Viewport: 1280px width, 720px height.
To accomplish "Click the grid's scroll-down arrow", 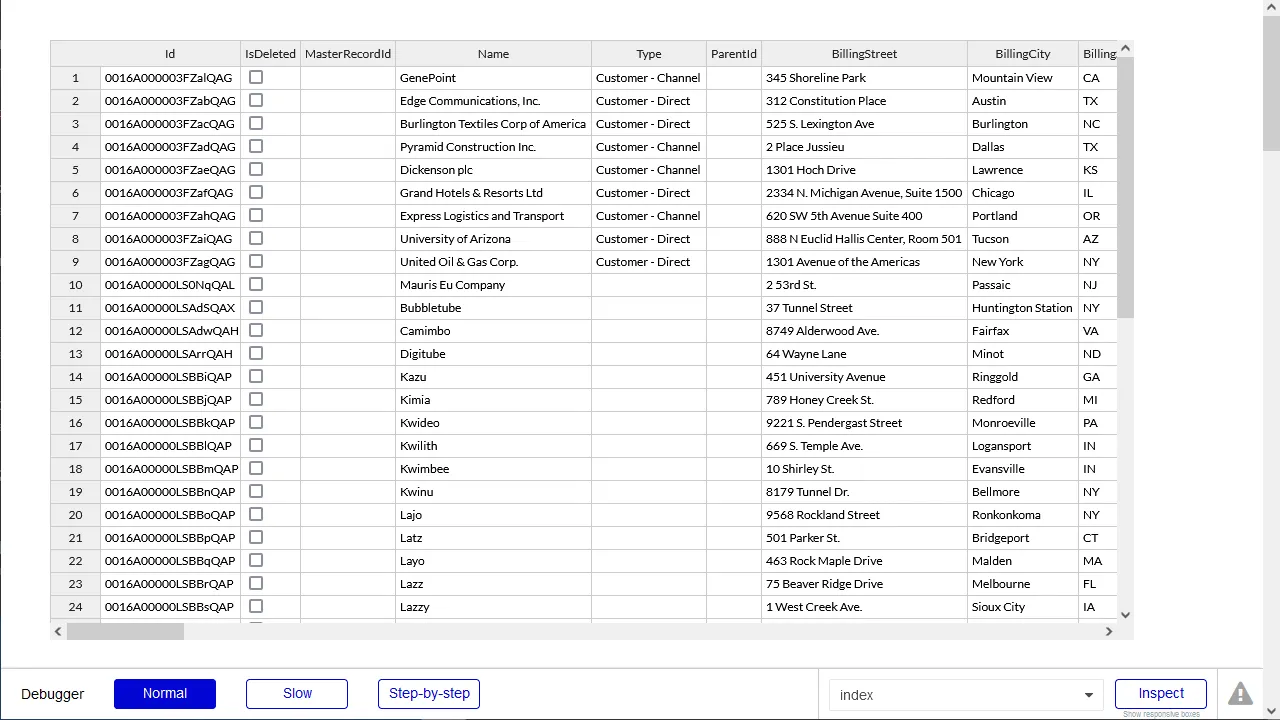I will (x=1125, y=615).
